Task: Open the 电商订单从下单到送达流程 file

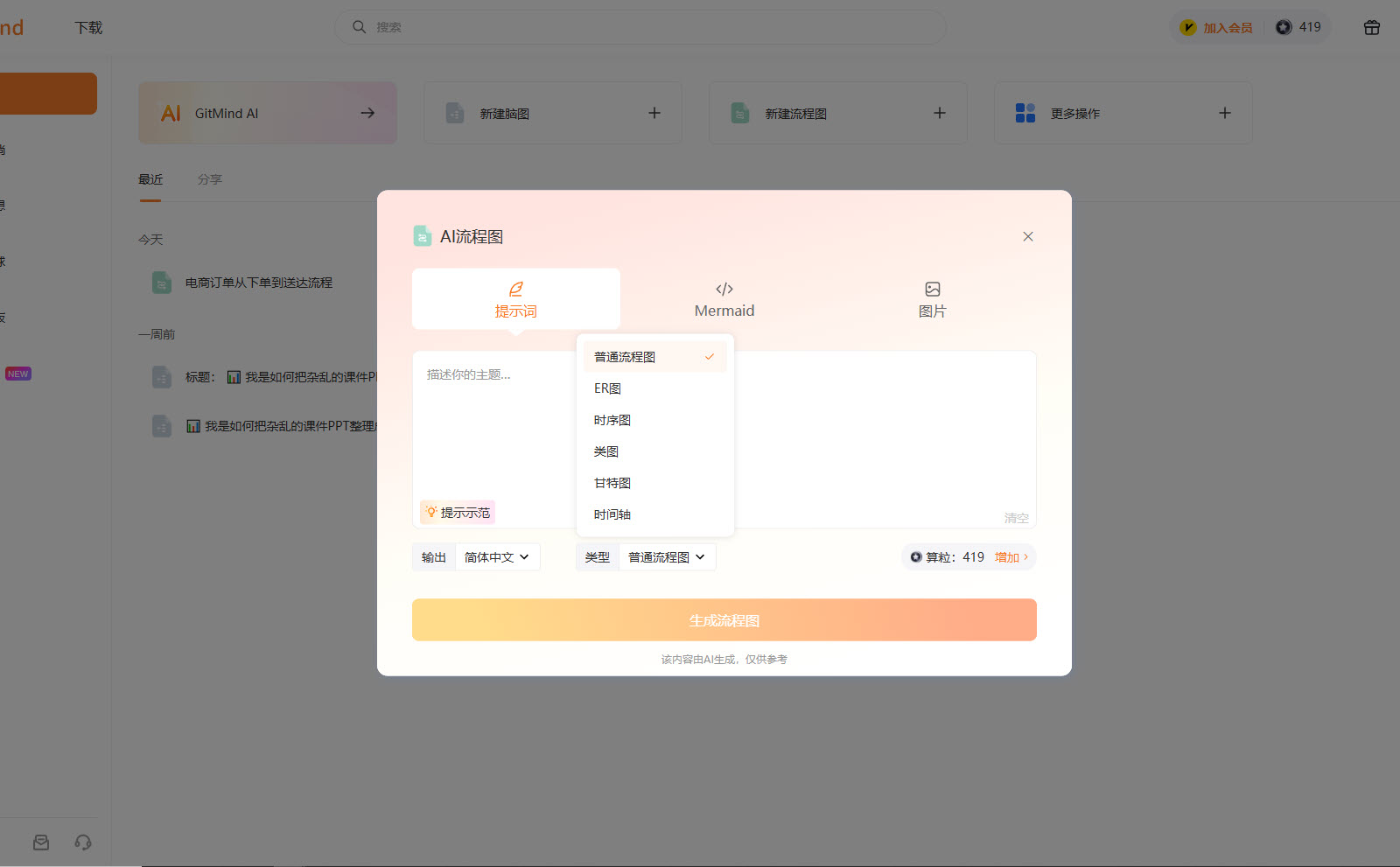Action: click(259, 283)
